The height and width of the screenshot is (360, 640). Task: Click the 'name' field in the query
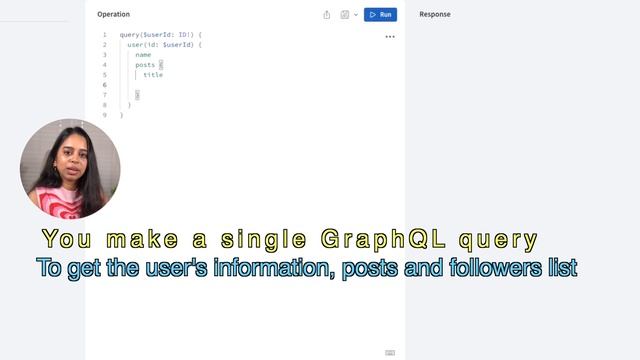pos(143,55)
